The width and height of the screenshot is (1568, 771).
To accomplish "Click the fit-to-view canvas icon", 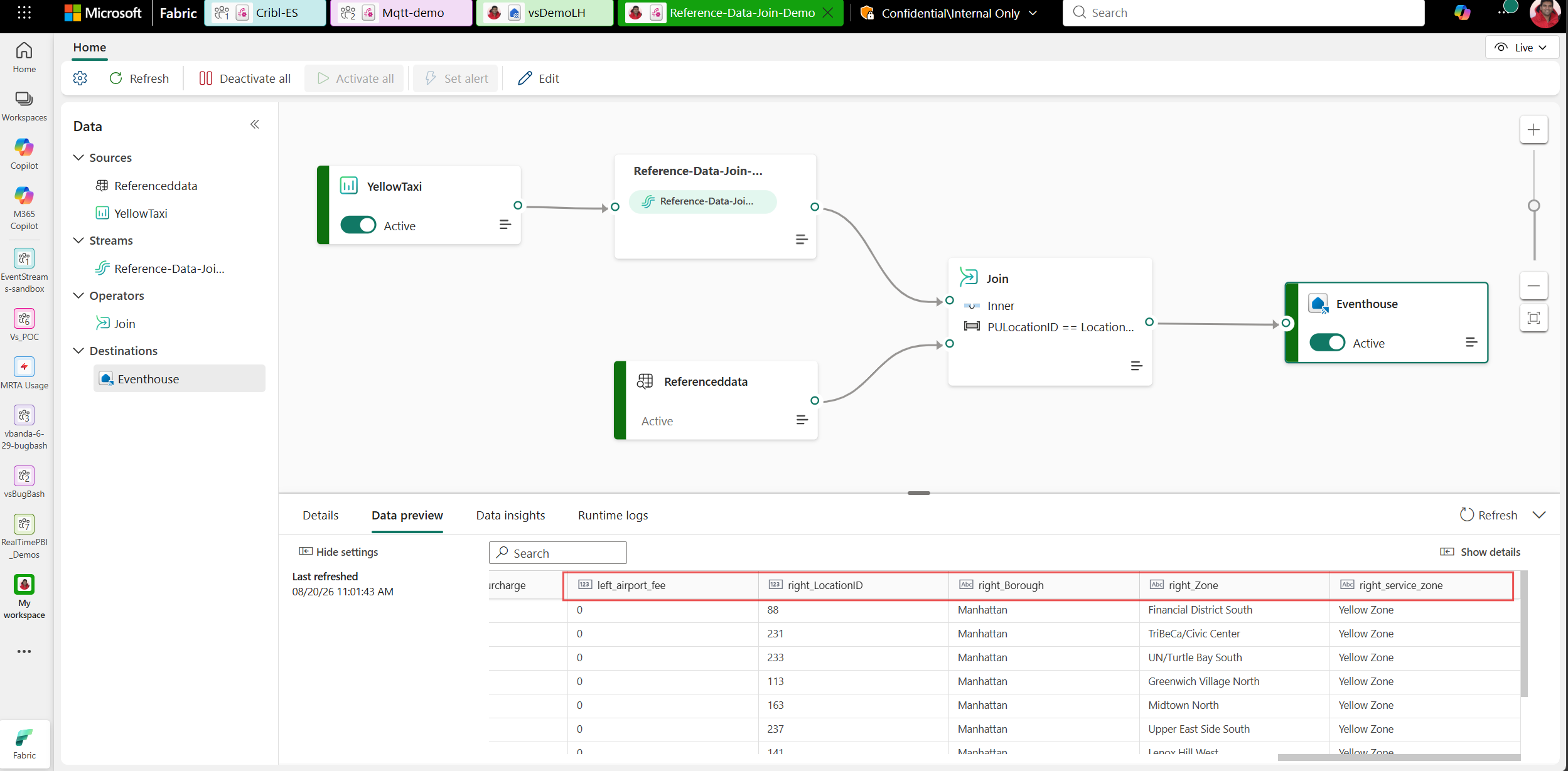I will (x=1533, y=318).
